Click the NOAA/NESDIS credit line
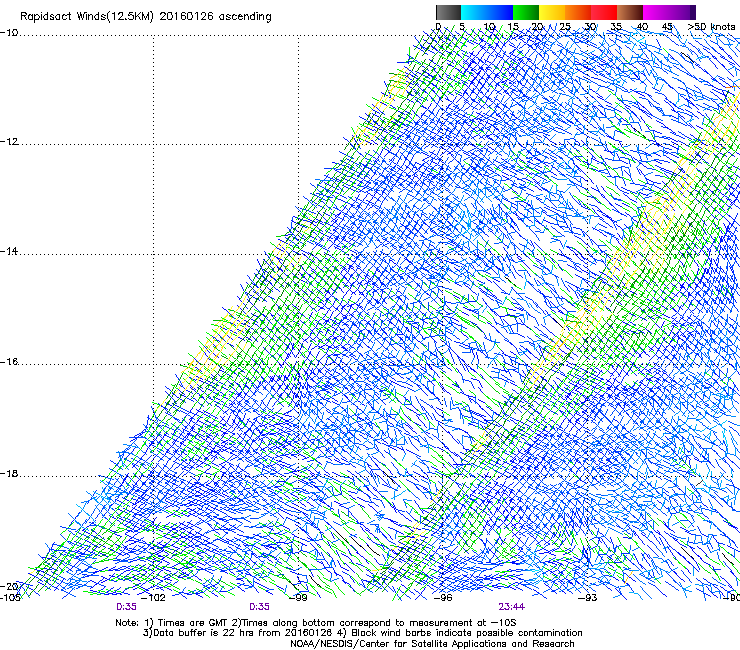 [432, 644]
